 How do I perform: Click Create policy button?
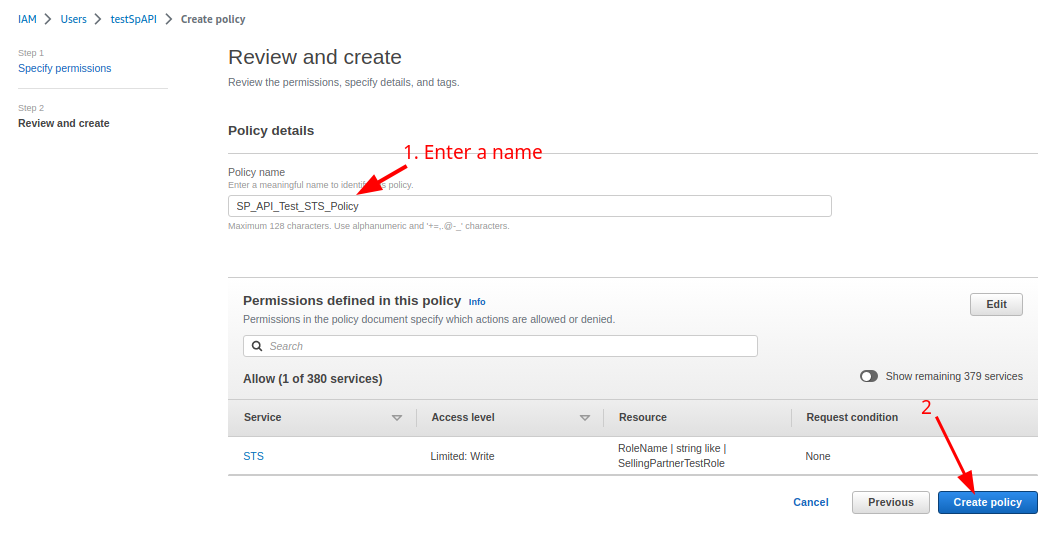(987, 502)
